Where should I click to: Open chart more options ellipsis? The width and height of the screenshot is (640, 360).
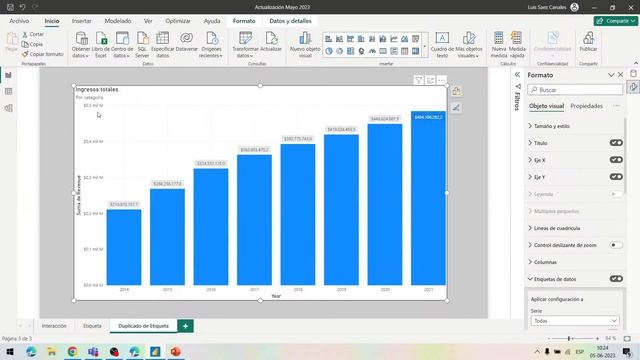(442, 80)
